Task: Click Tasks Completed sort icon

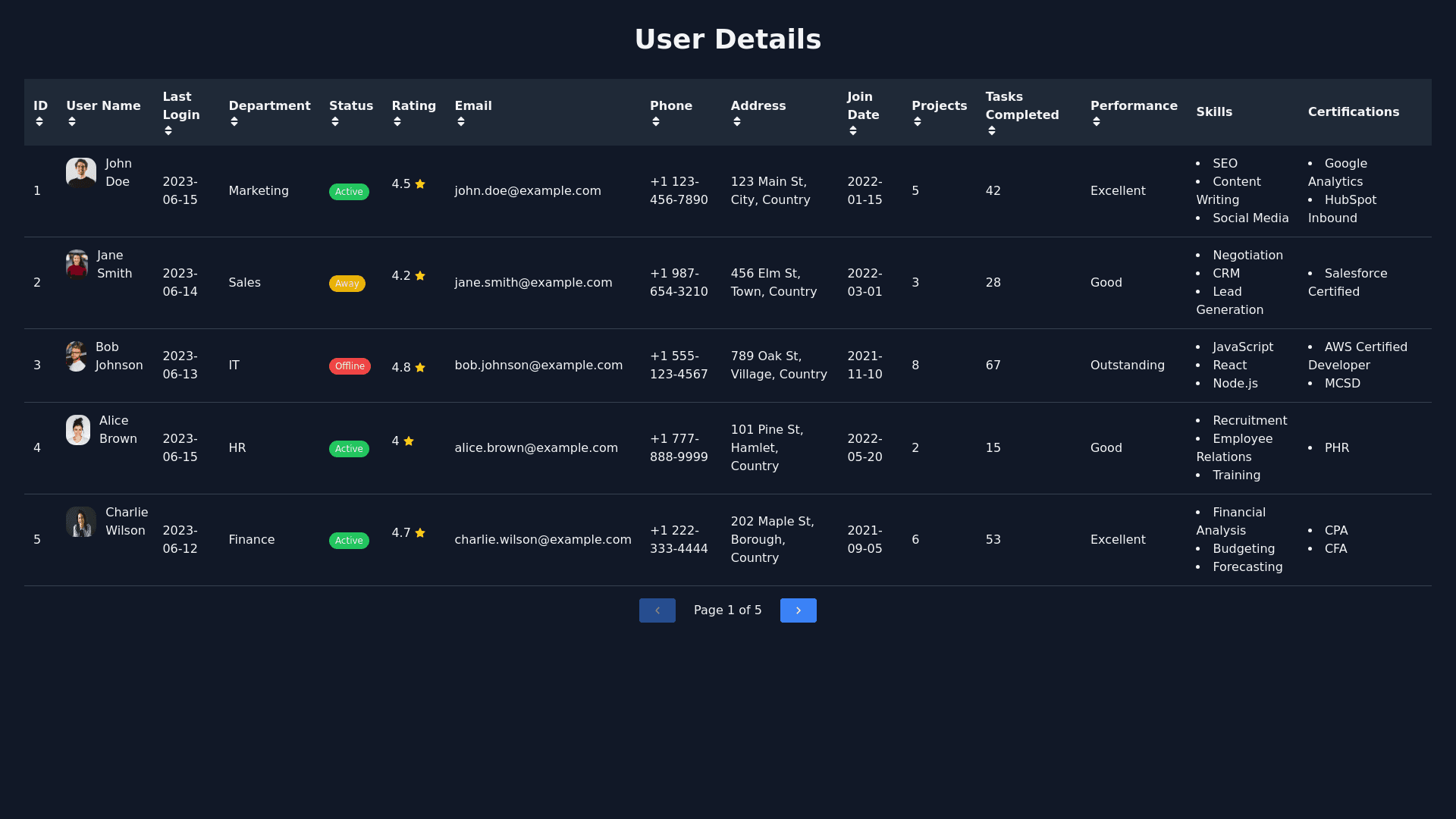Action: (992, 131)
